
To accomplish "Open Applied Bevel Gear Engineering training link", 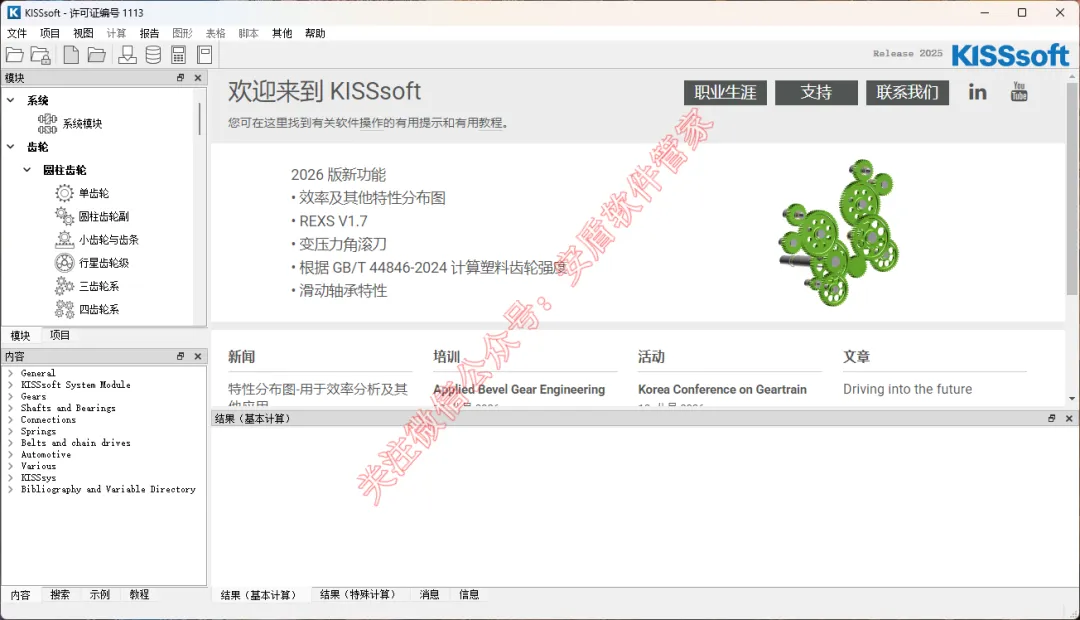I will coord(519,389).
